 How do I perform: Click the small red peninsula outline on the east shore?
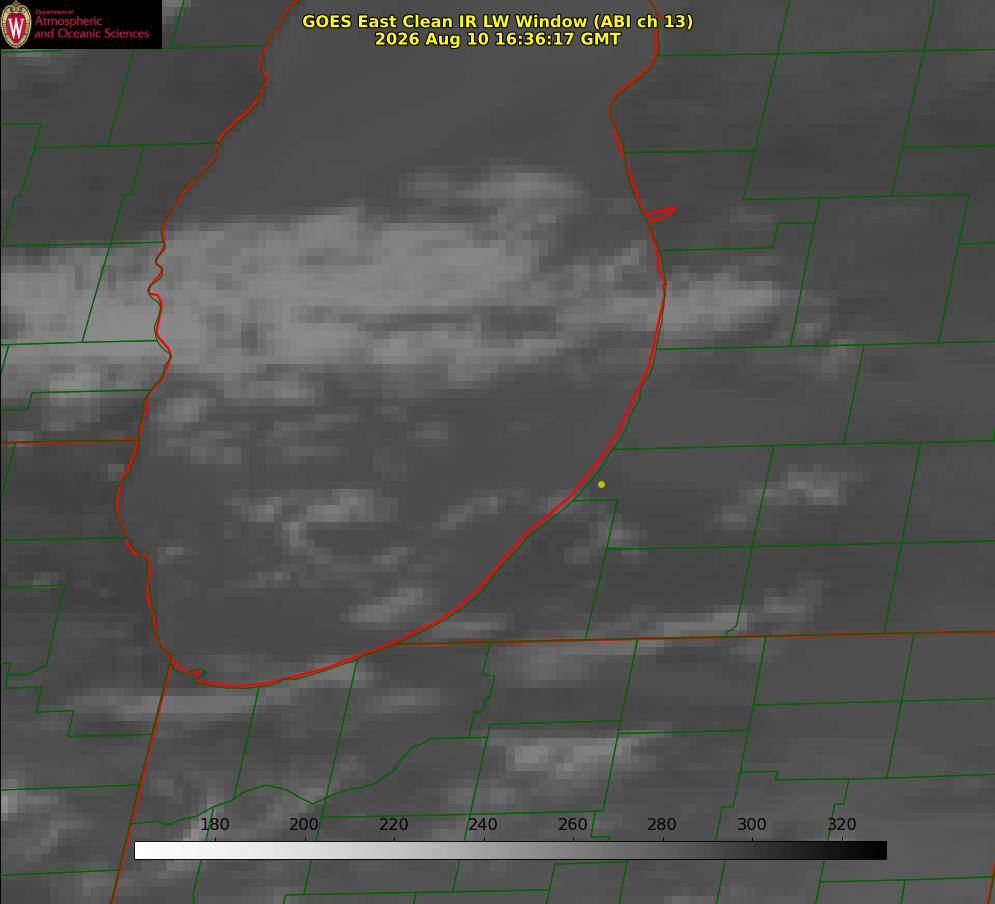click(x=660, y=214)
